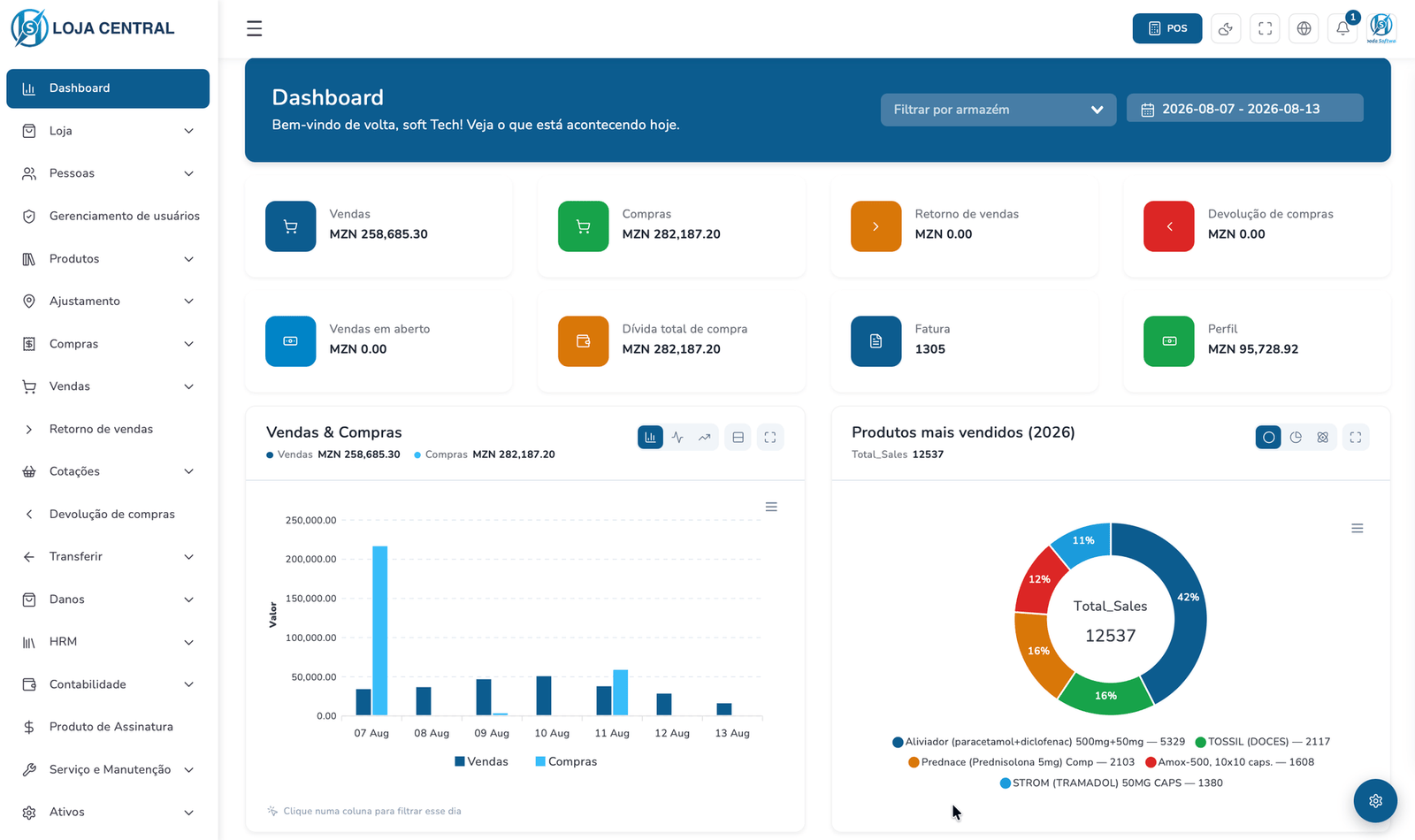The image size is (1415, 840).
Task: Open the donut chart hamburger export menu
Action: coord(1358,528)
